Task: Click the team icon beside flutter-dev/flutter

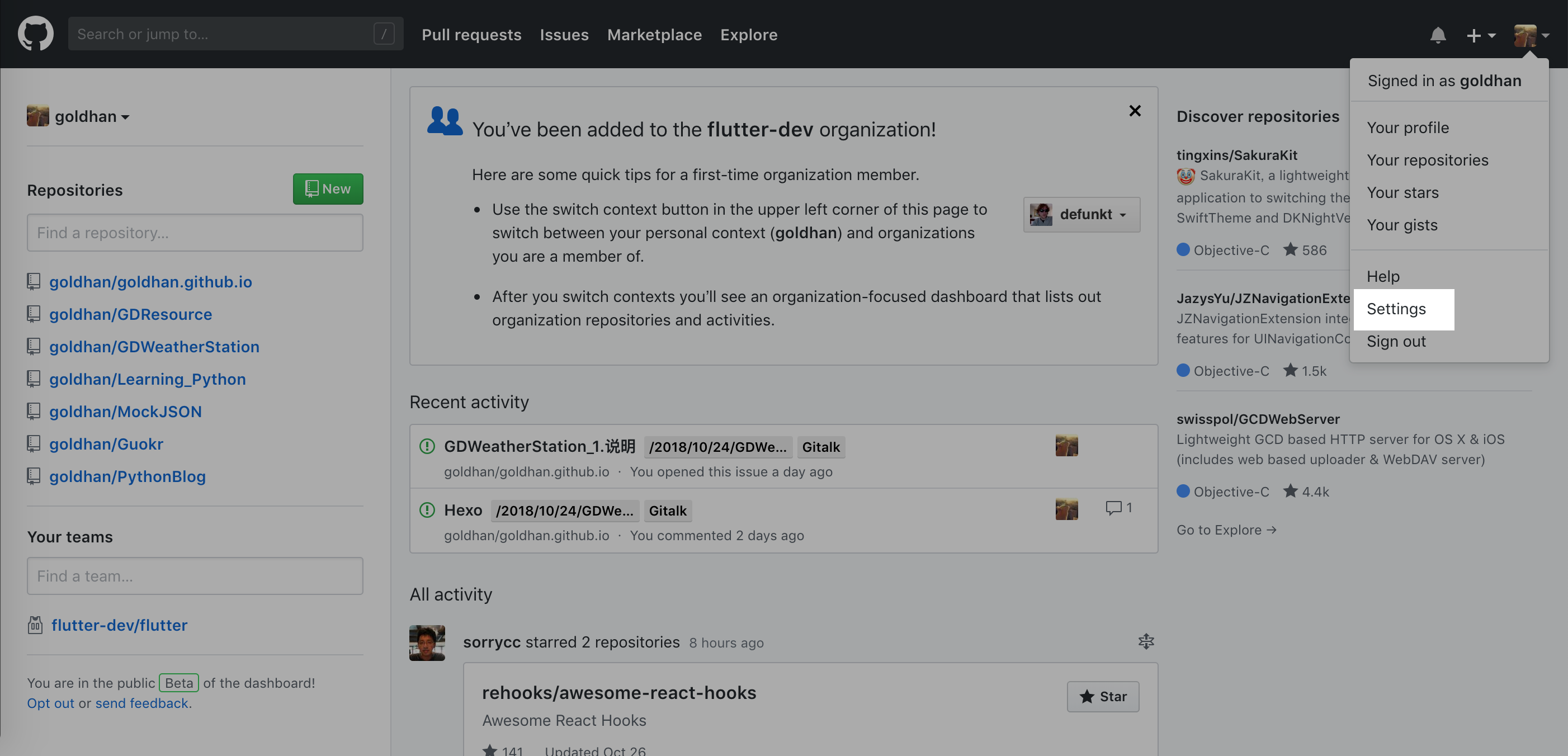Action: click(35, 625)
